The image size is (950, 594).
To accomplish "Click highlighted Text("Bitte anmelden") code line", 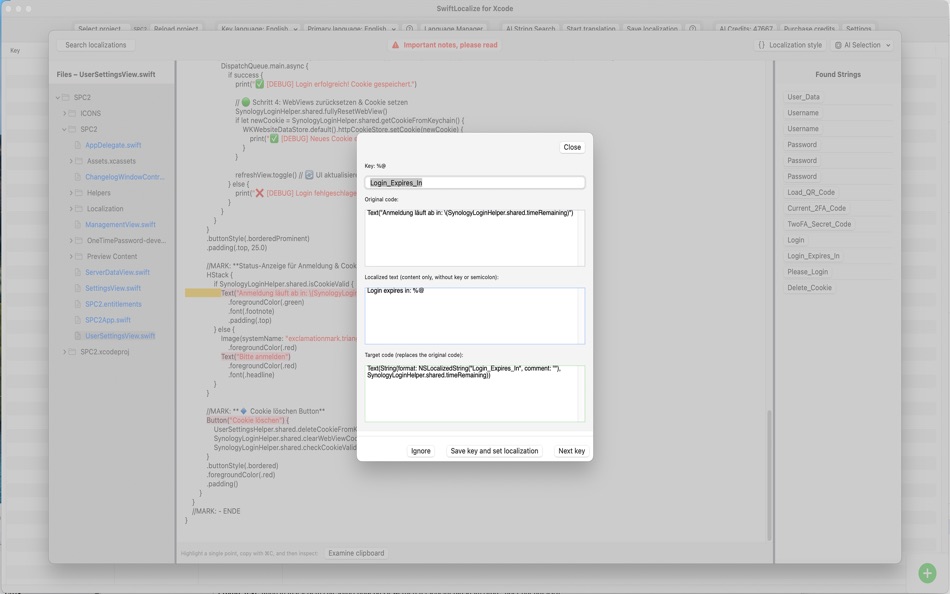I will [256, 357].
